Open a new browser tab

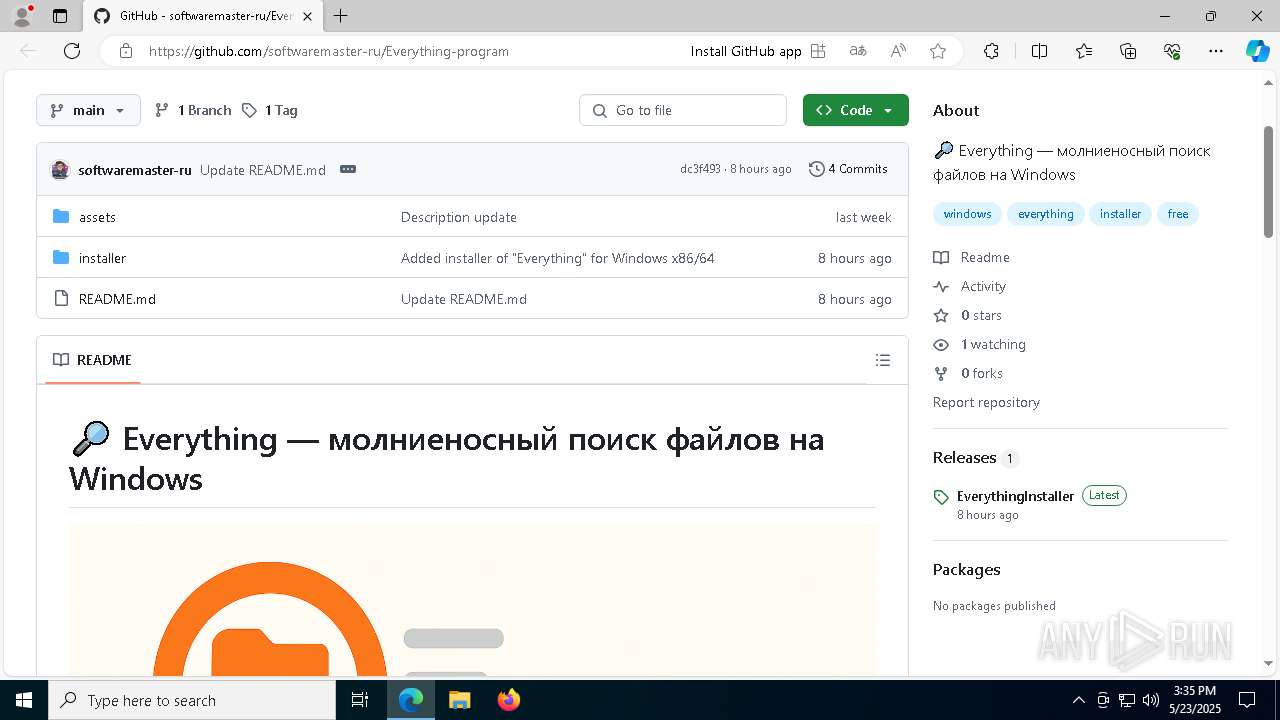coord(341,16)
